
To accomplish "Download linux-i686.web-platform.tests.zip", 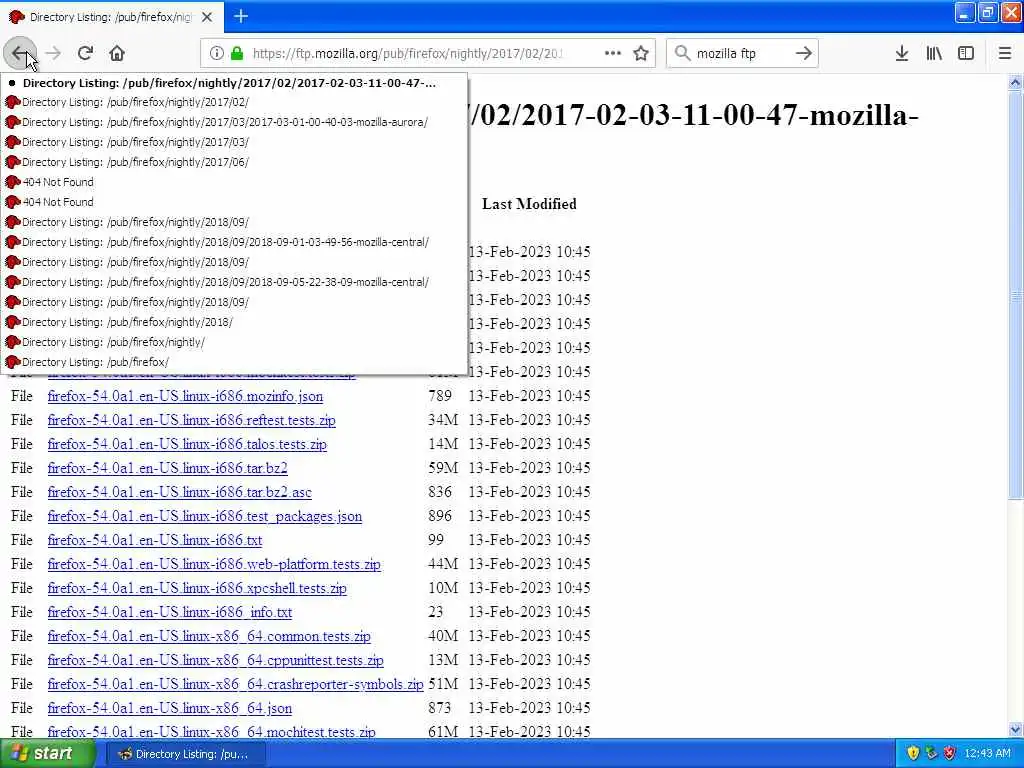I will click(214, 564).
